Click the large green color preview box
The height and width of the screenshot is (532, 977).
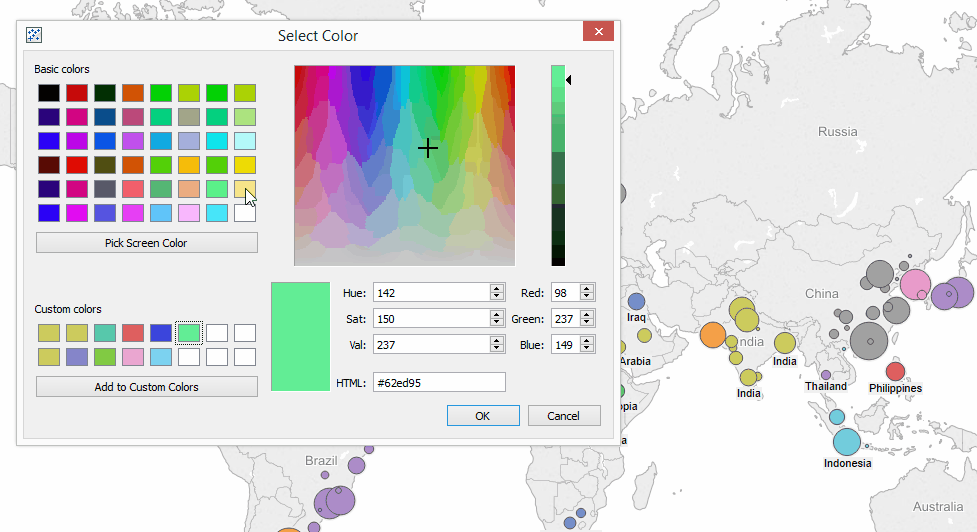(300, 337)
